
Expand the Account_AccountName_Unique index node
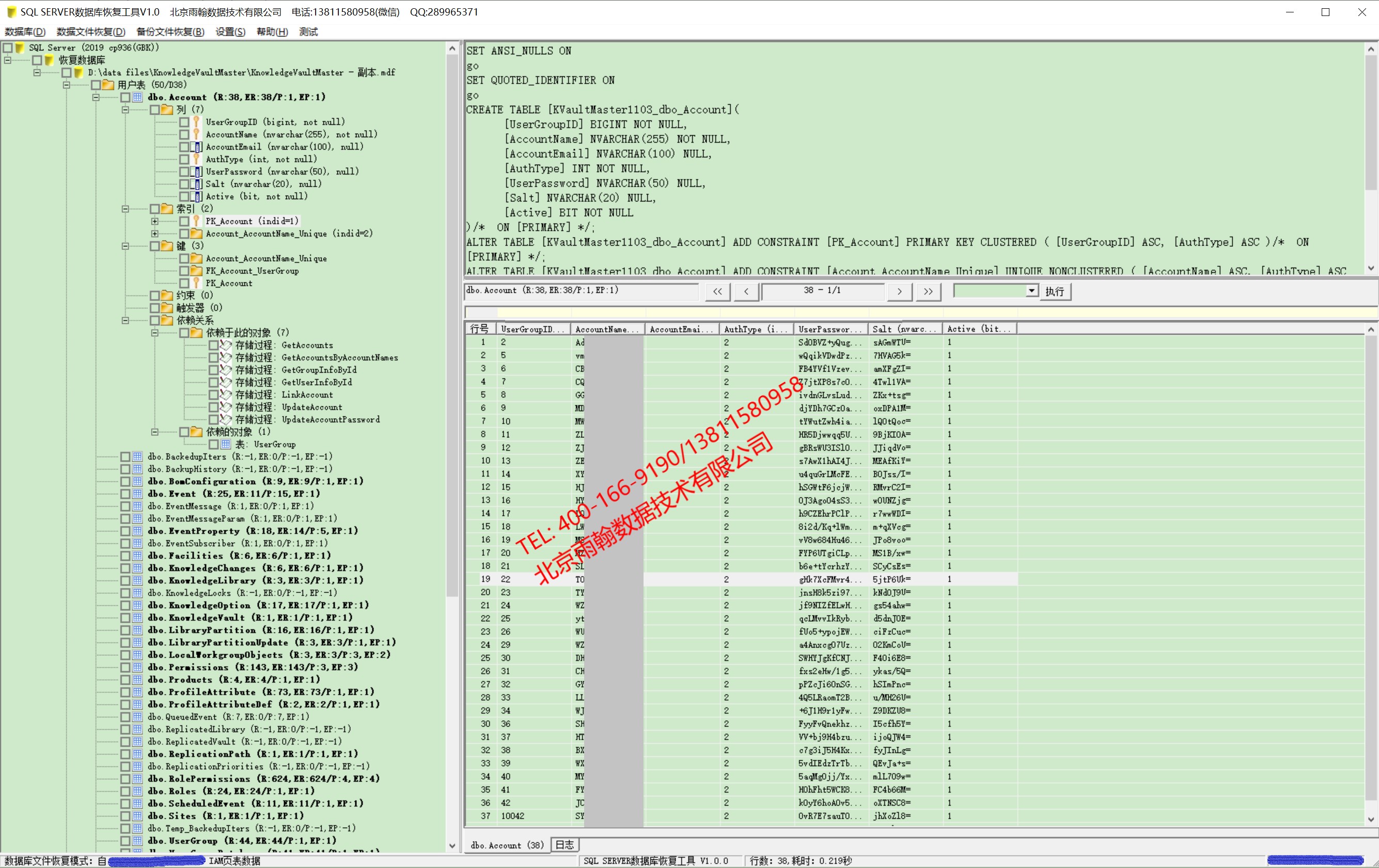(154, 233)
